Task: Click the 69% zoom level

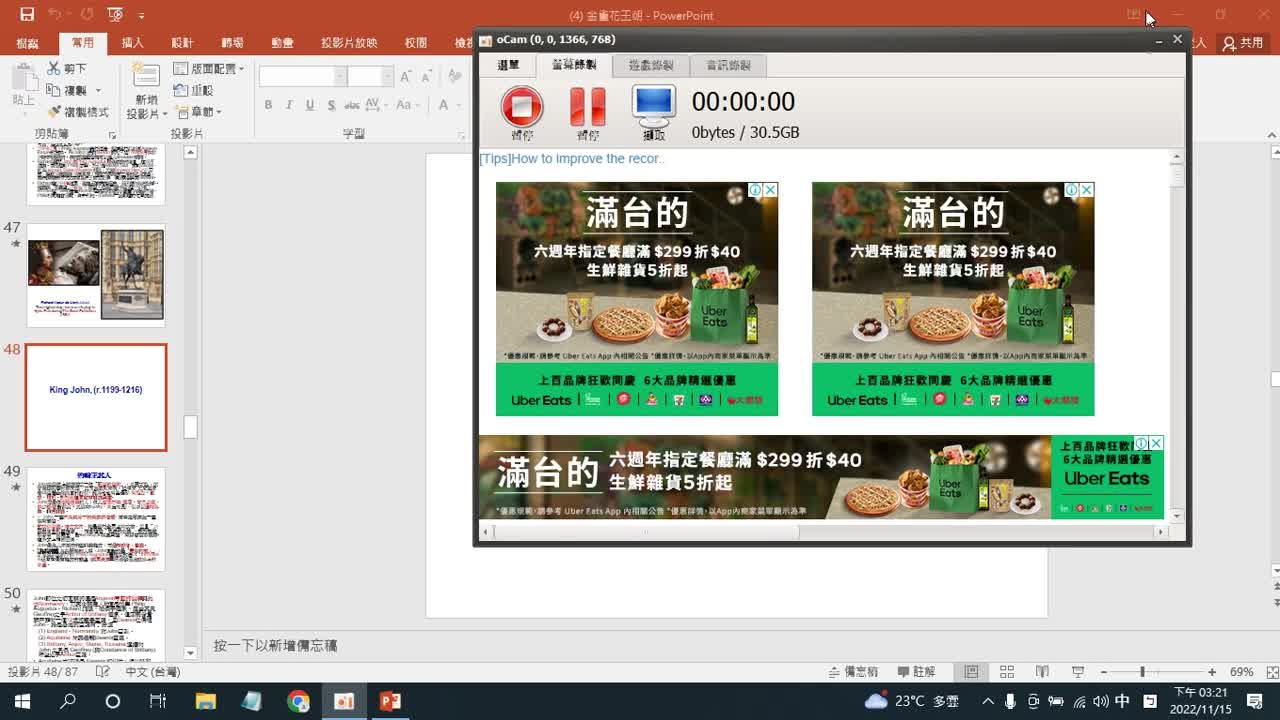Action: coord(1241,672)
